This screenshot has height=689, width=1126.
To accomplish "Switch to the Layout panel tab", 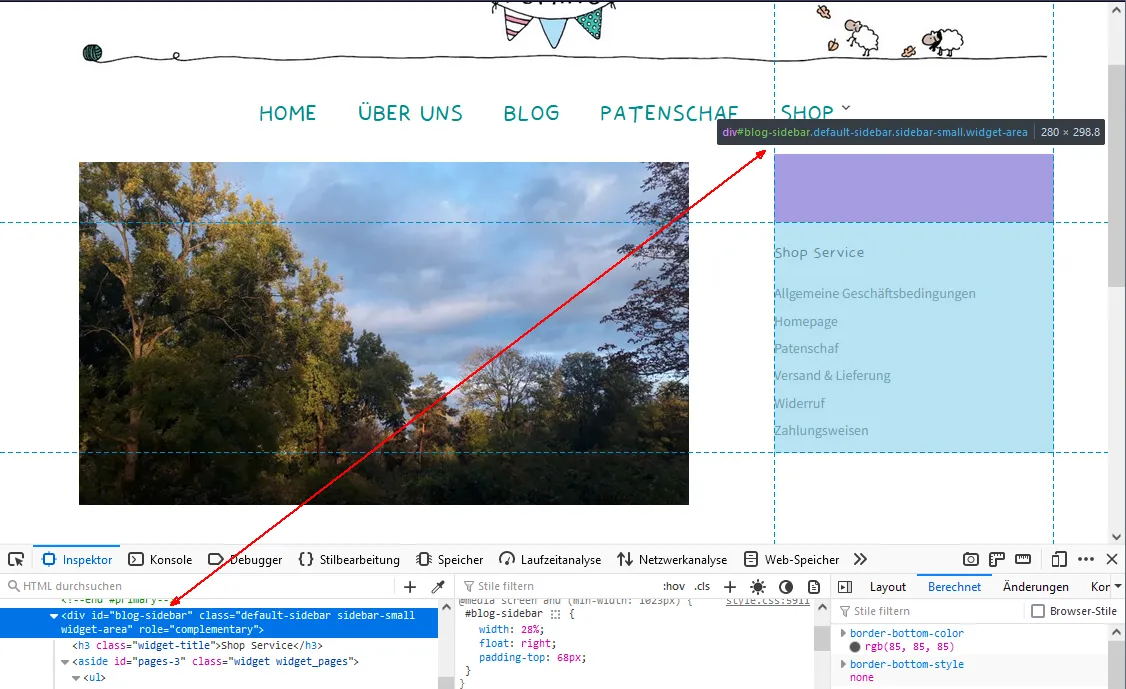I will [x=888, y=586].
